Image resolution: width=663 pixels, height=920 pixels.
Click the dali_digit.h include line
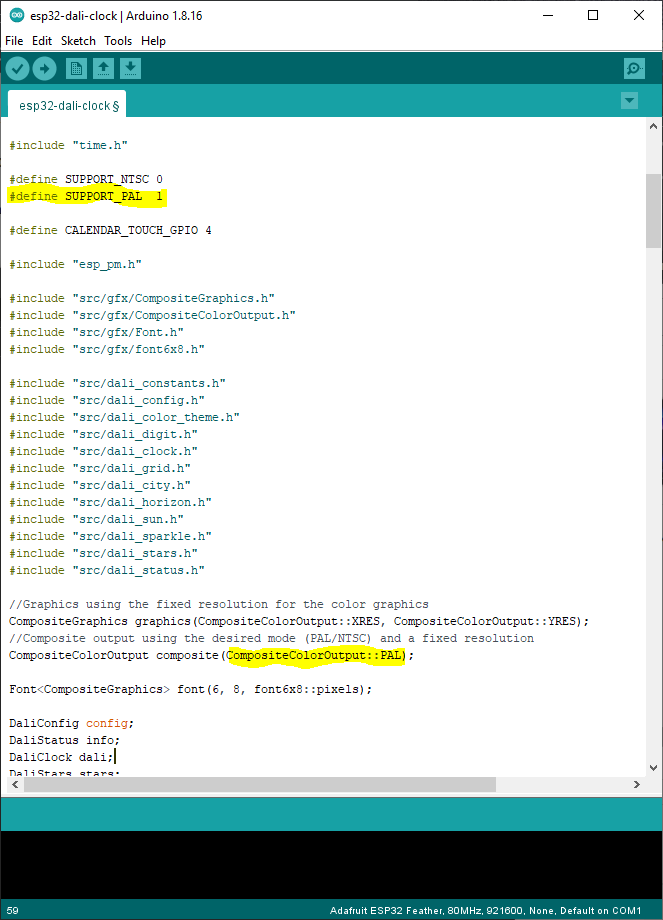pos(103,434)
